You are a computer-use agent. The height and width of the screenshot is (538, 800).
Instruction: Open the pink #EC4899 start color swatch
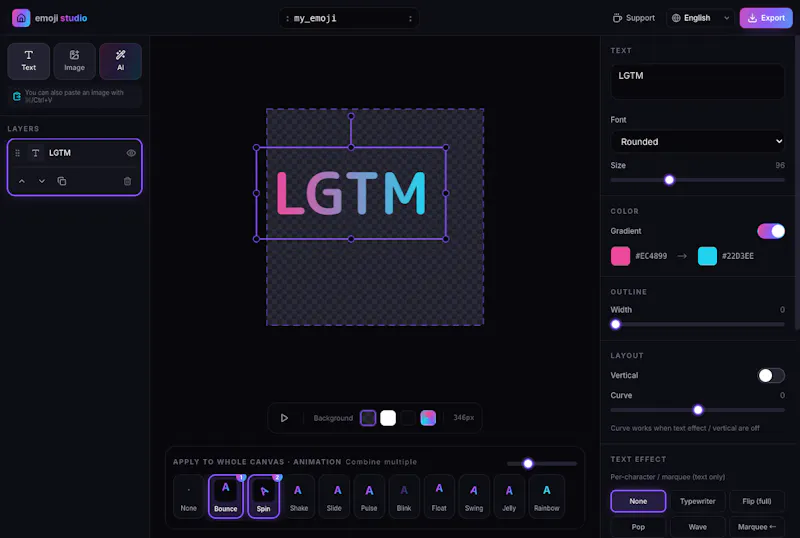620,256
